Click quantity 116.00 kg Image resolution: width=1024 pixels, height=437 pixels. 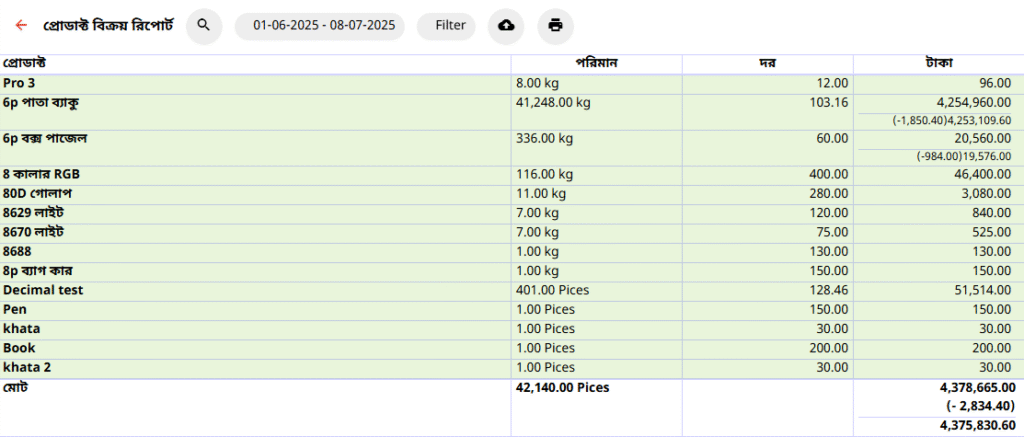click(x=544, y=174)
